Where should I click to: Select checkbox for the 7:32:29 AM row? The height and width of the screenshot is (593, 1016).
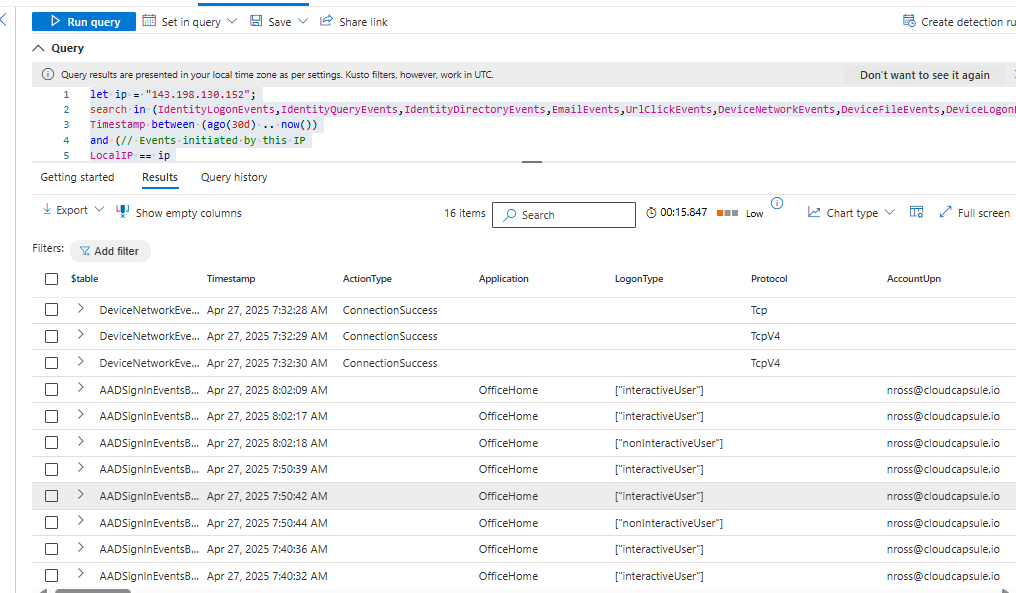pyautogui.click(x=52, y=336)
